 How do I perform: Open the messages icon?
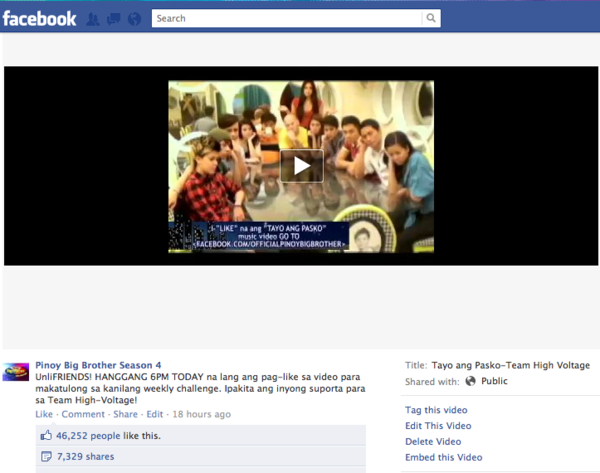(113, 19)
